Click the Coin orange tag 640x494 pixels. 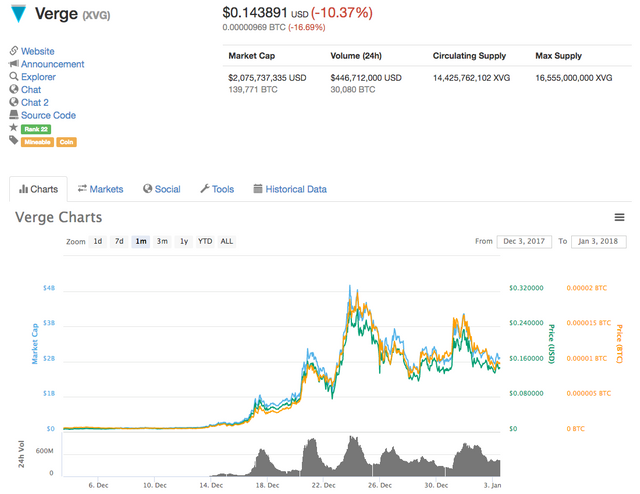pos(66,142)
